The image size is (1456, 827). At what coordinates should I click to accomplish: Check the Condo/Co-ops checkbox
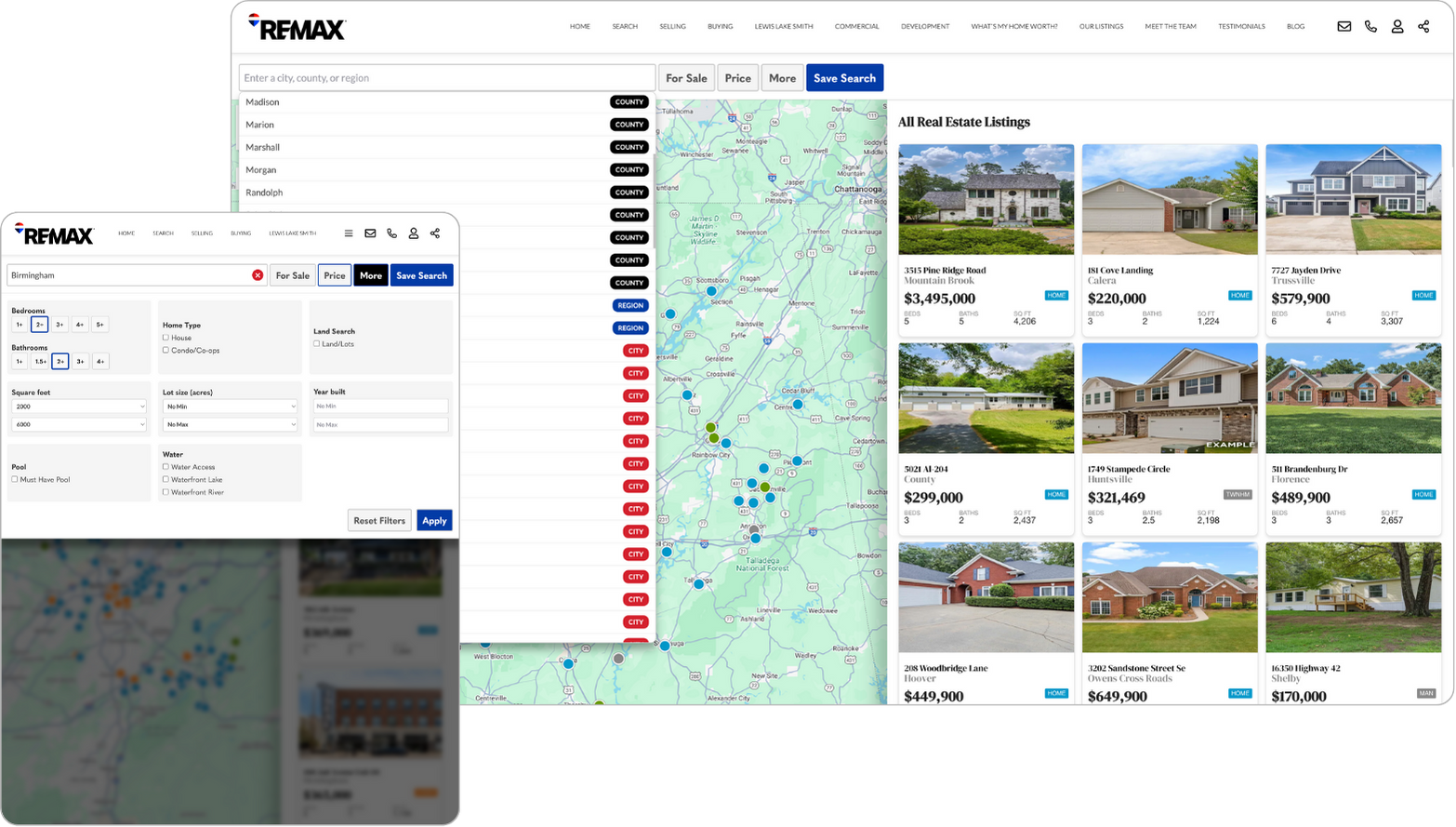165,351
